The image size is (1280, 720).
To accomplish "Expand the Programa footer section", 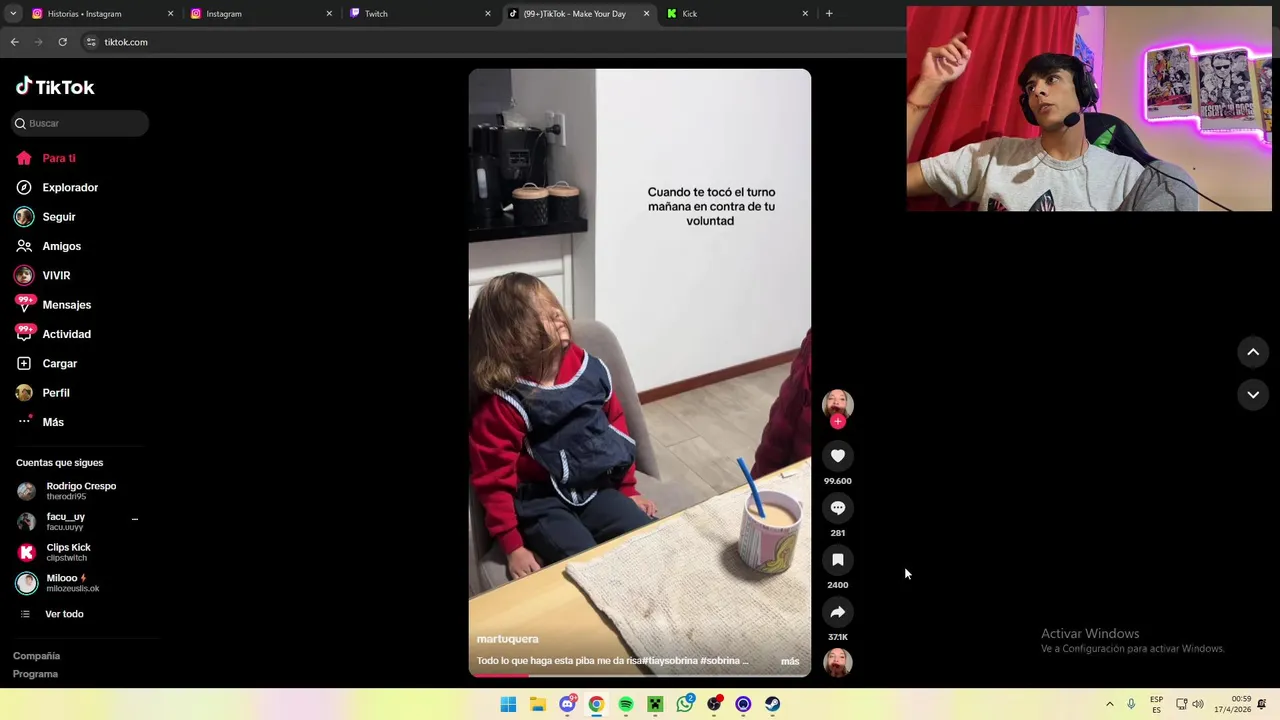I will pos(35,674).
